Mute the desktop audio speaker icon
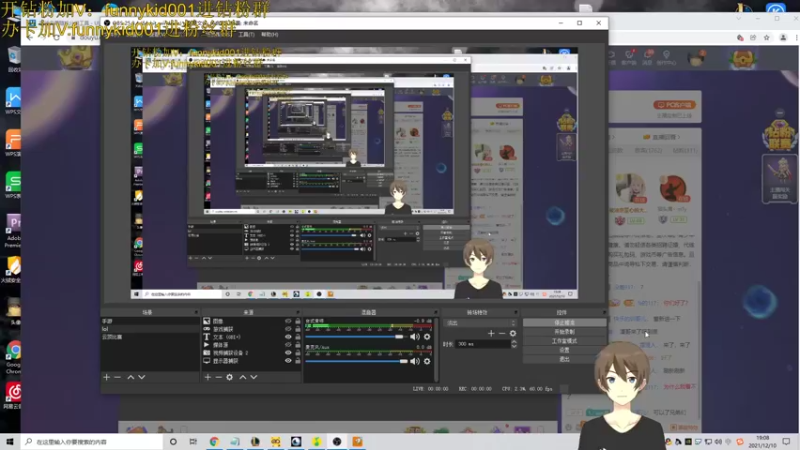Viewport: 800px width, 450px height. coord(415,337)
